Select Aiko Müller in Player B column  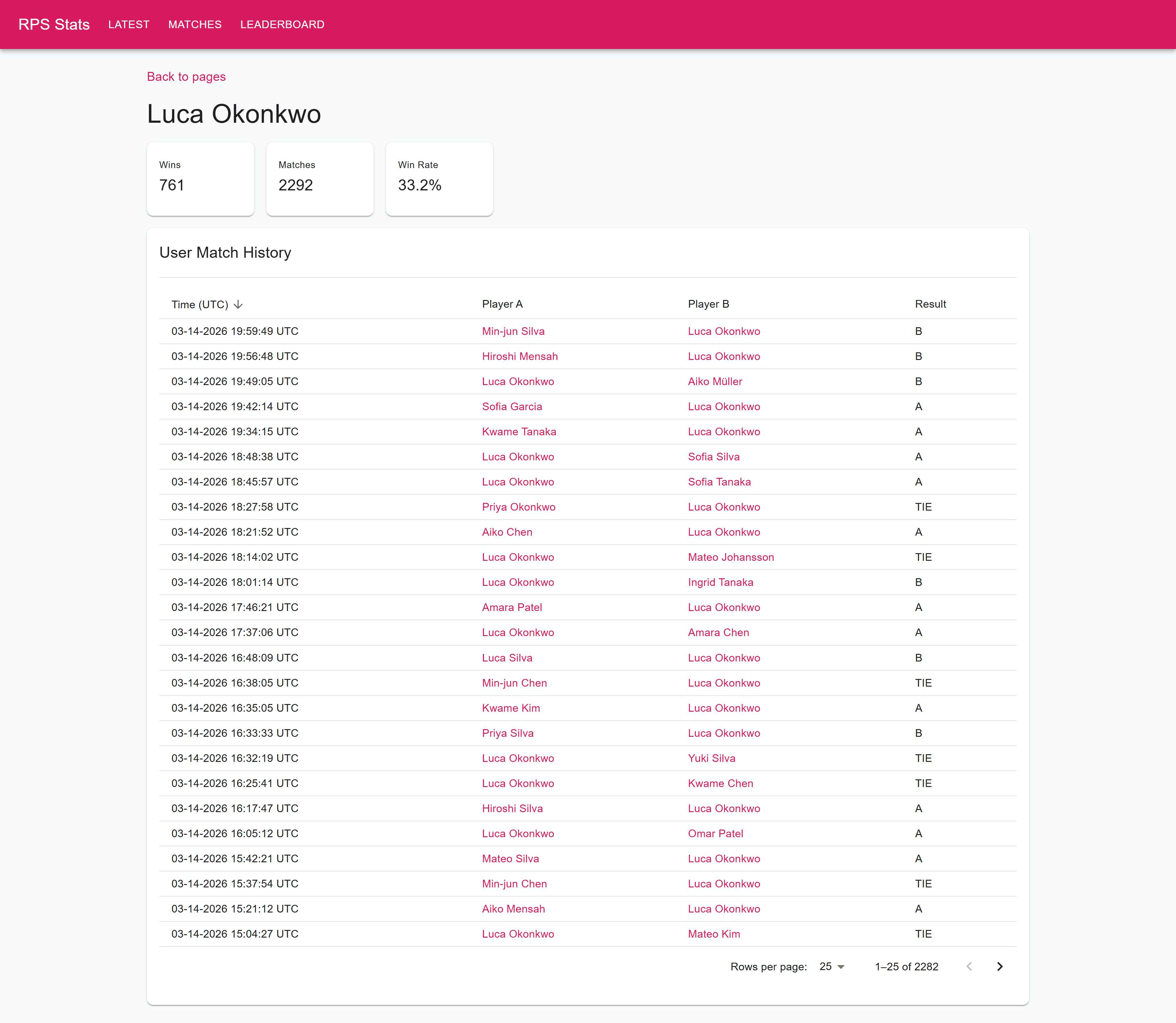pos(714,381)
